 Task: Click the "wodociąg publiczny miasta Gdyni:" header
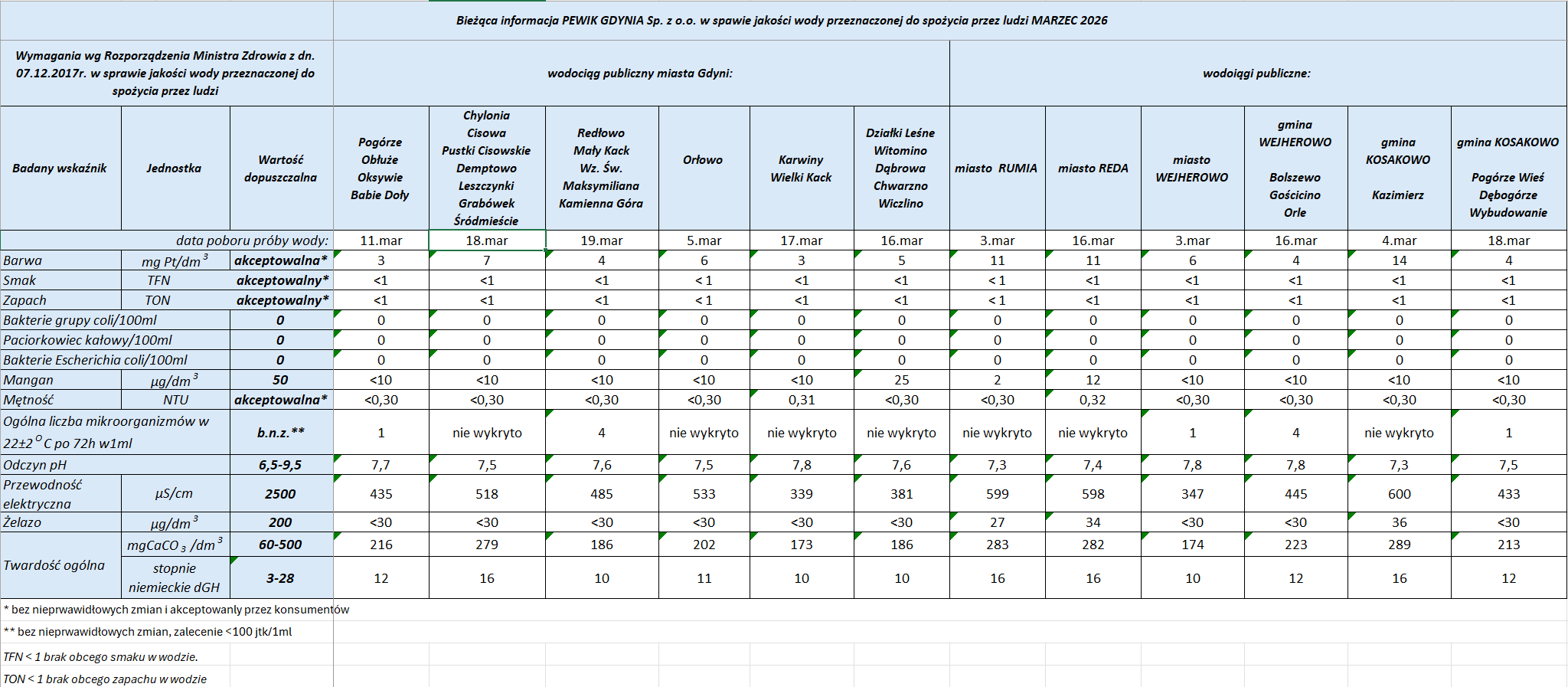[640, 74]
